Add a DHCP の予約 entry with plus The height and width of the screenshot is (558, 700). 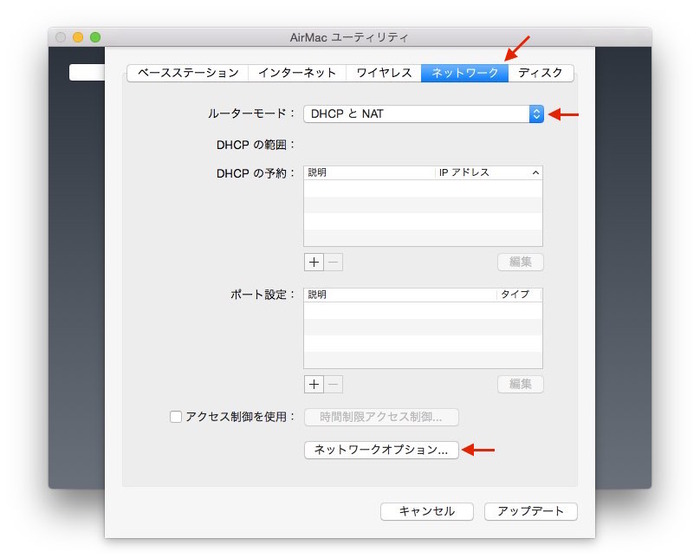tap(314, 262)
